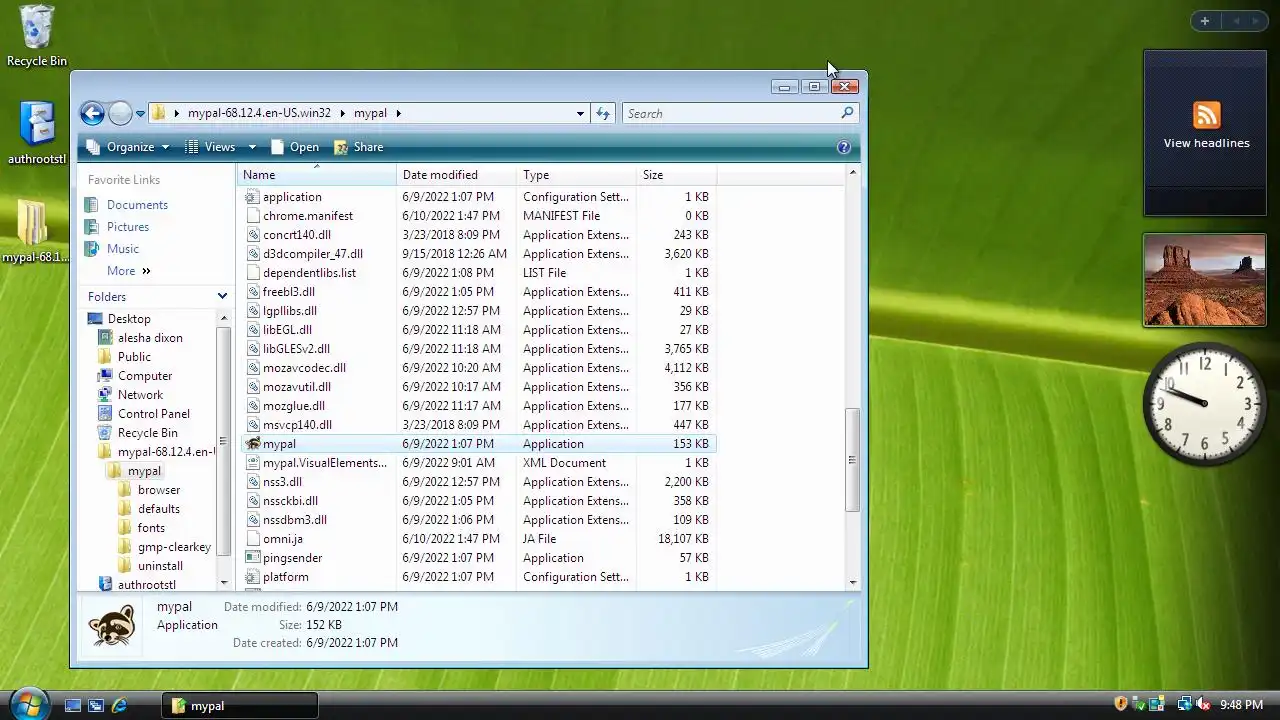The image size is (1280, 720).
Task: Click the security shield tray icon
Action: tap(1121, 704)
